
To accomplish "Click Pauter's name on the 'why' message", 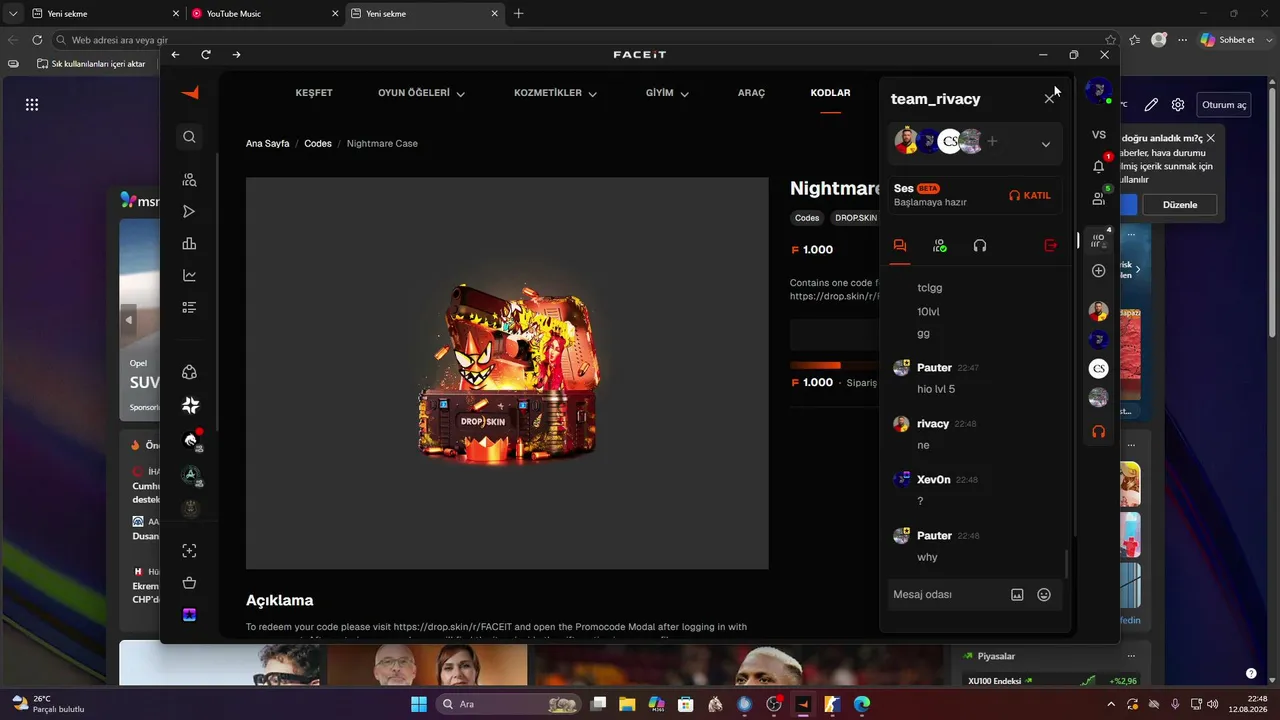I will [934, 536].
